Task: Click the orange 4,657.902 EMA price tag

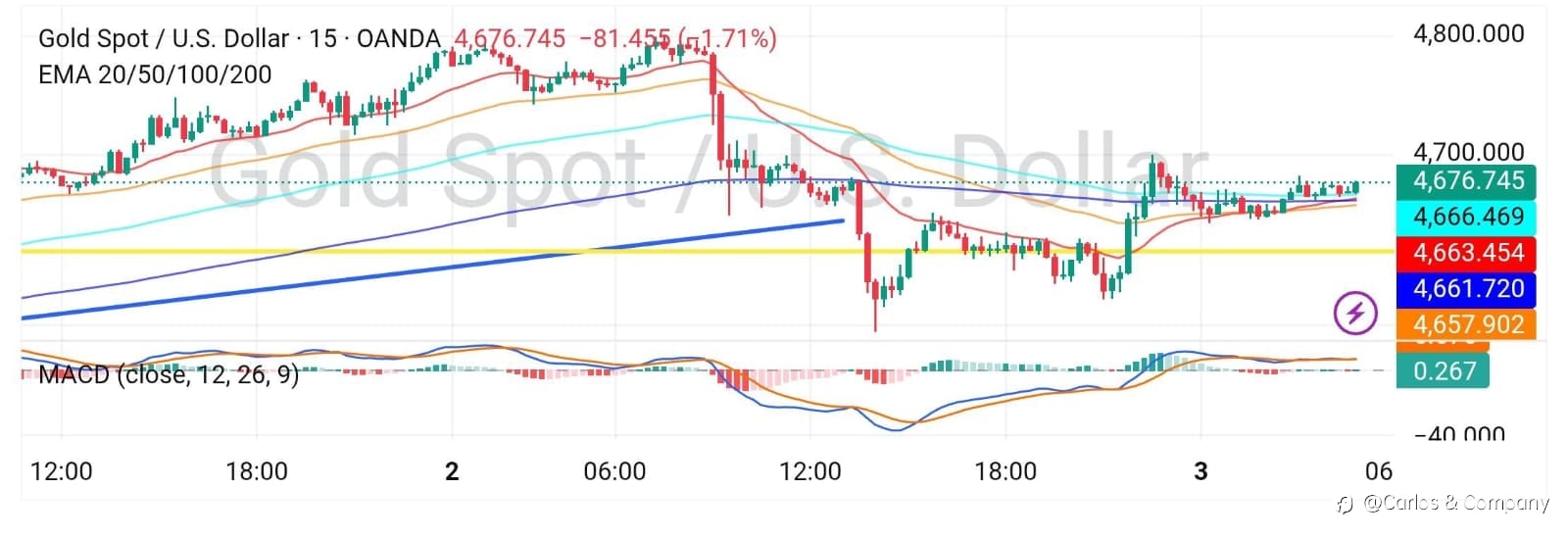Action: [x=1467, y=324]
